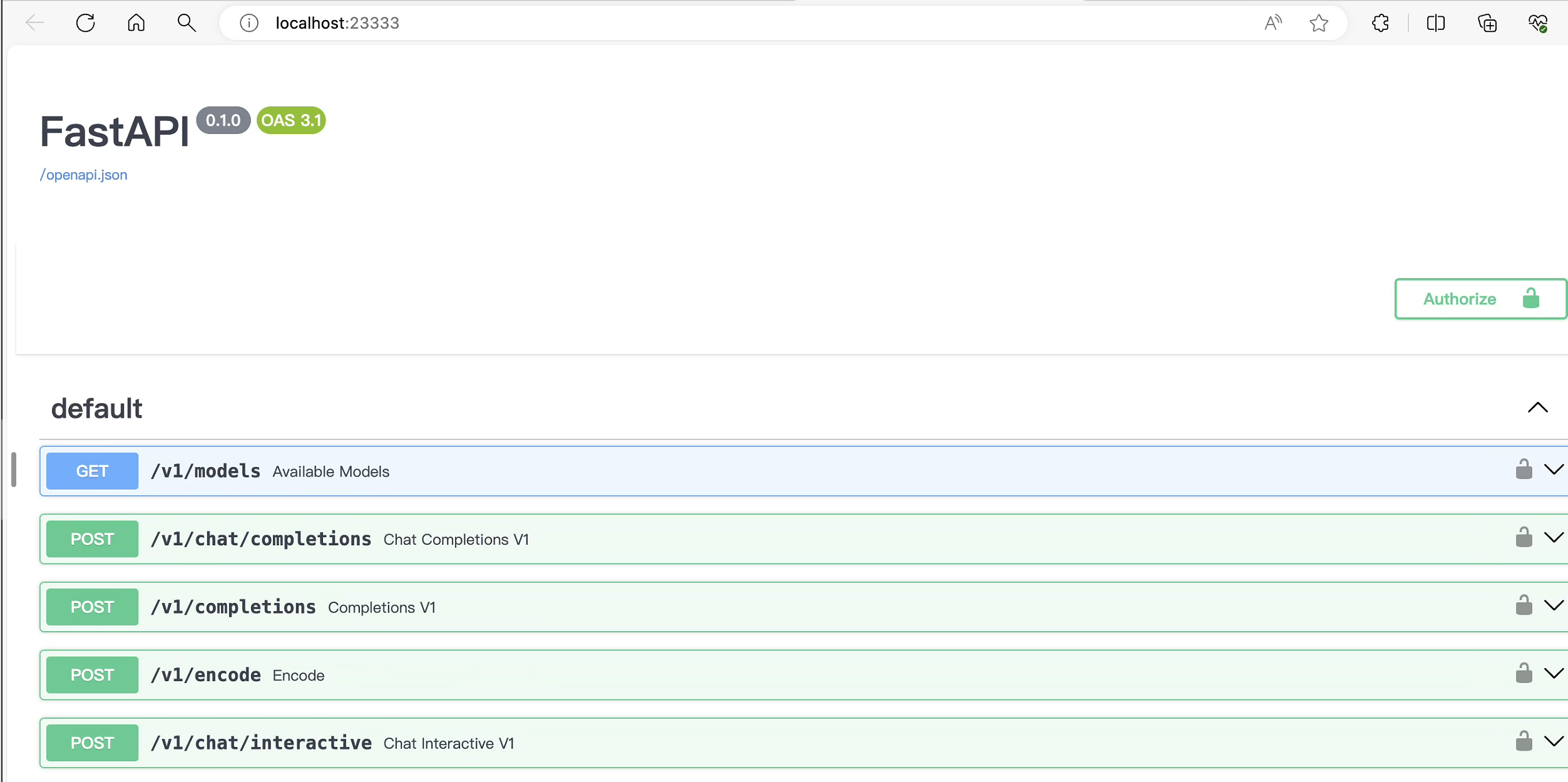Viewport: 1568px width, 782px height.
Task: Click the default section heading
Action: pos(96,408)
